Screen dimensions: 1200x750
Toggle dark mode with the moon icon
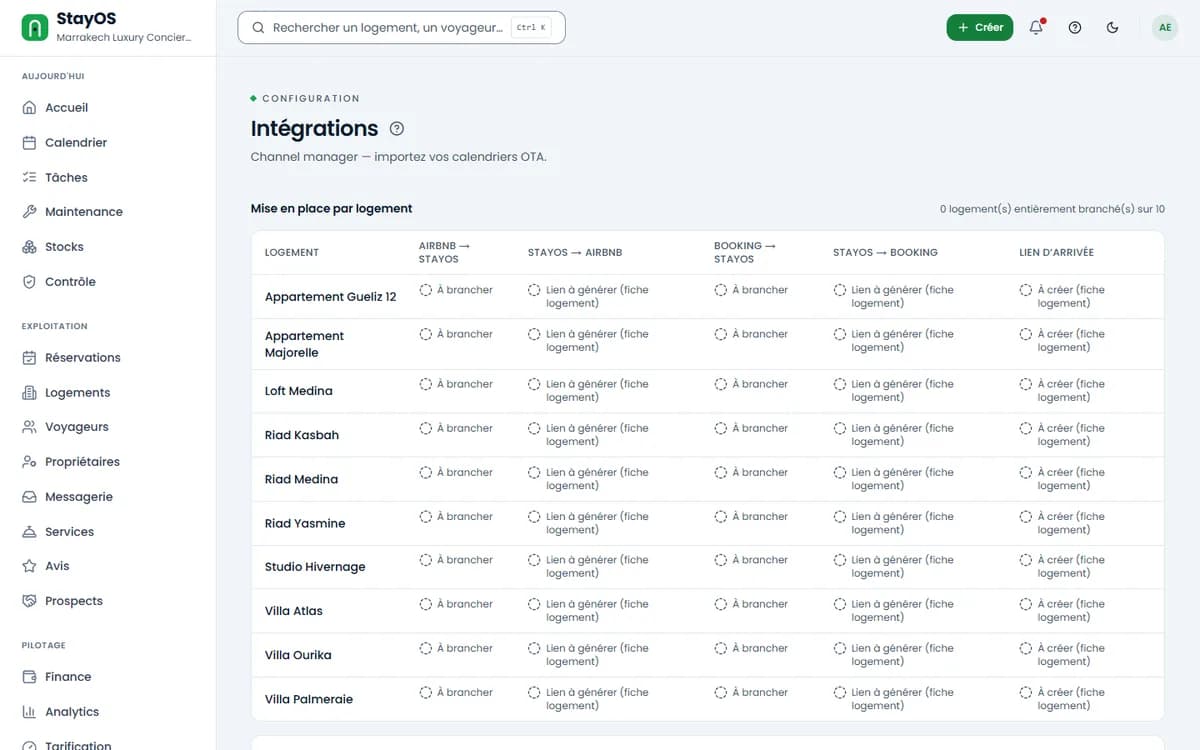click(1113, 28)
